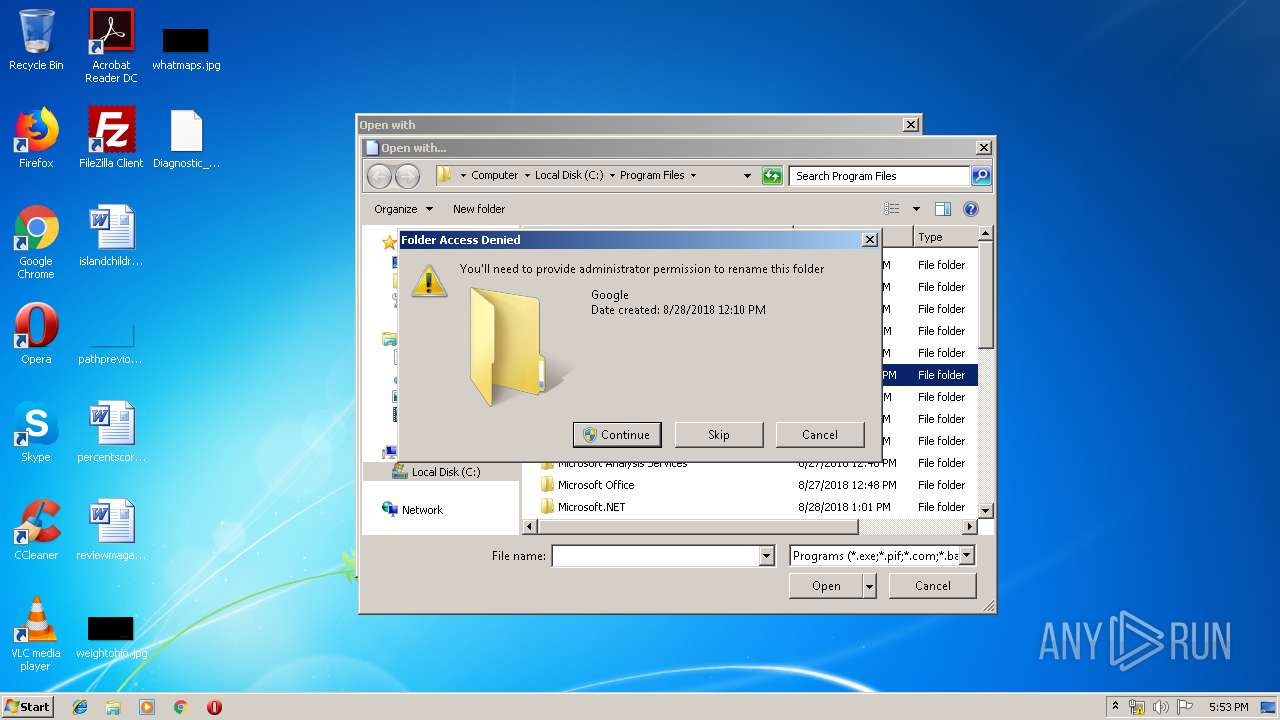
Task: Select weightohio.jpg desktop file
Action: pyautogui.click(x=111, y=637)
